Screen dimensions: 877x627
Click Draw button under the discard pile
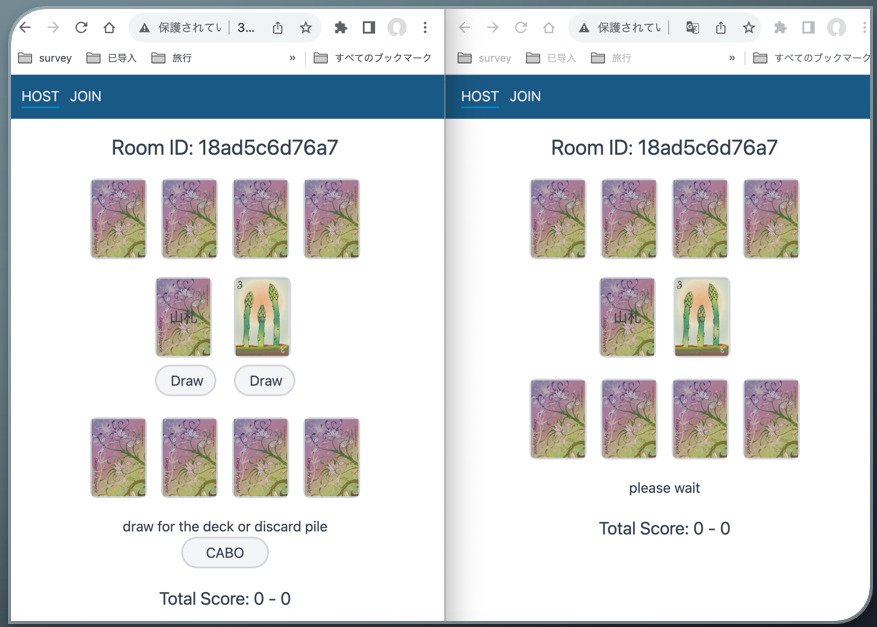tap(265, 381)
